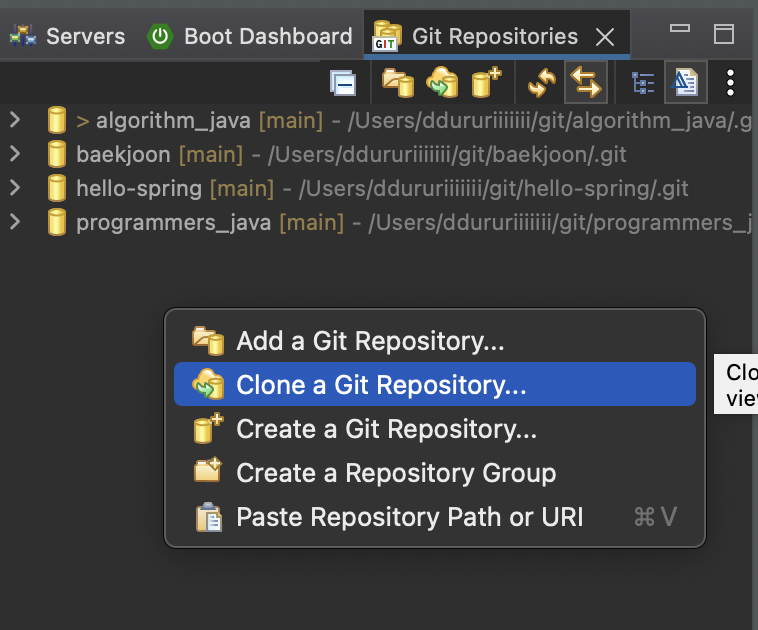
Task: Maximize the Git Repositories view panel
Action: [x=724, y=34]
